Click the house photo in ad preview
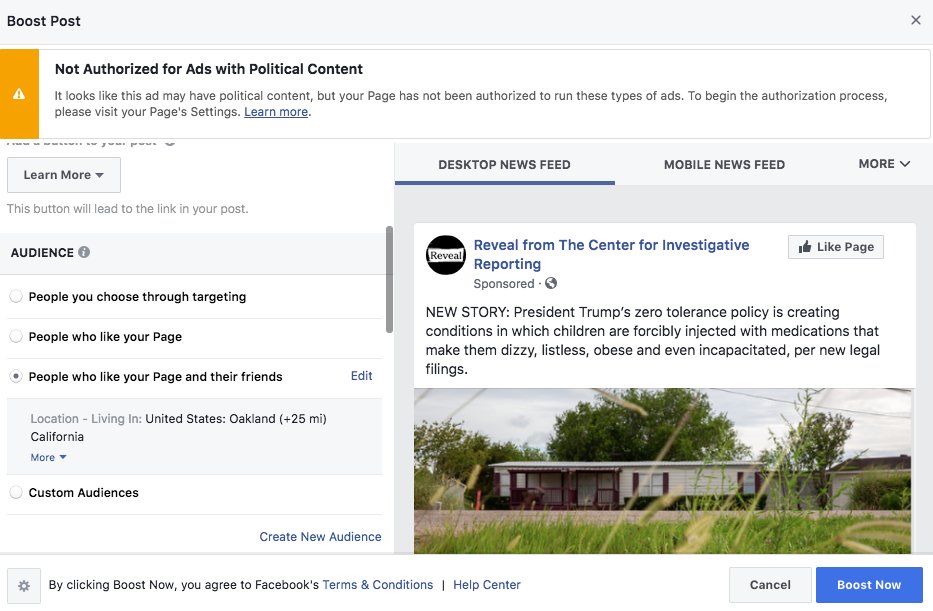 (x=663, y=471)
